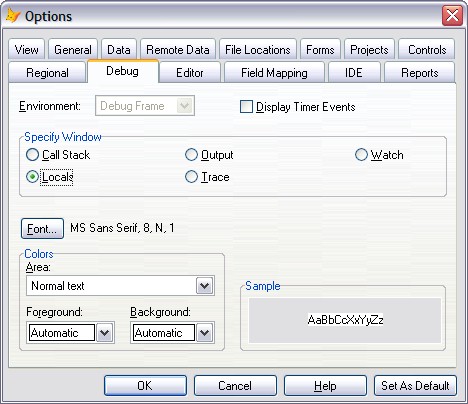The width and height of the screenshot is (468, 404).
Task: Click the Foreground Automatic color swatch
Action: (x=62, y=333)
